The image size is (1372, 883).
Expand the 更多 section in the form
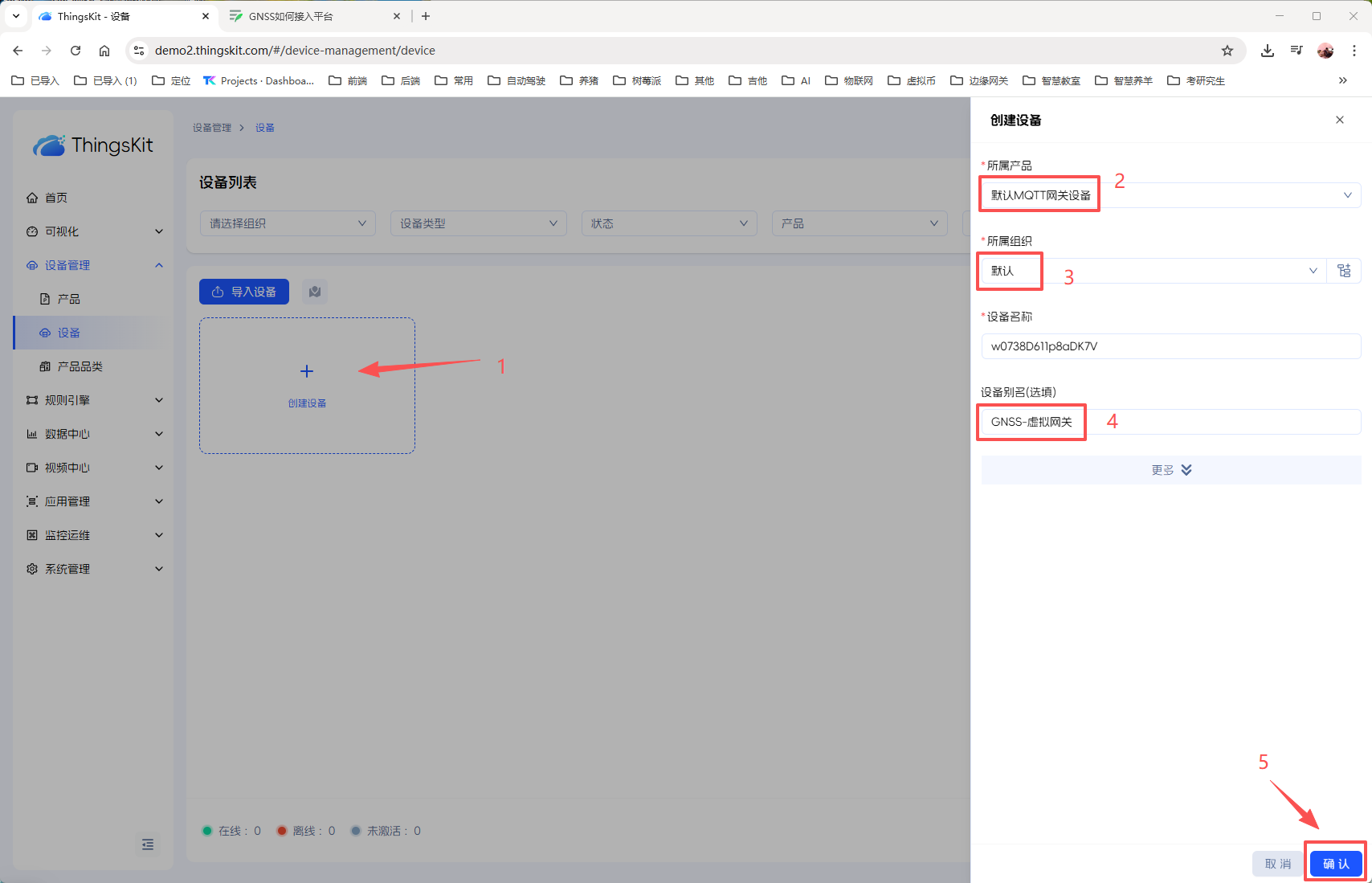1170,470
